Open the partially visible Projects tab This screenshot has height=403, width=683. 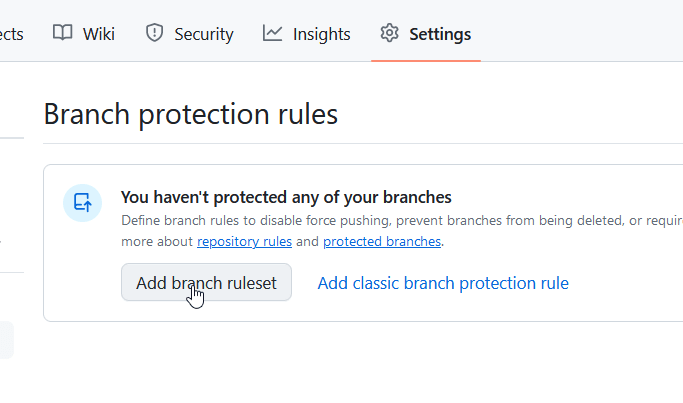pyautogui.click(x=10, y=34)
